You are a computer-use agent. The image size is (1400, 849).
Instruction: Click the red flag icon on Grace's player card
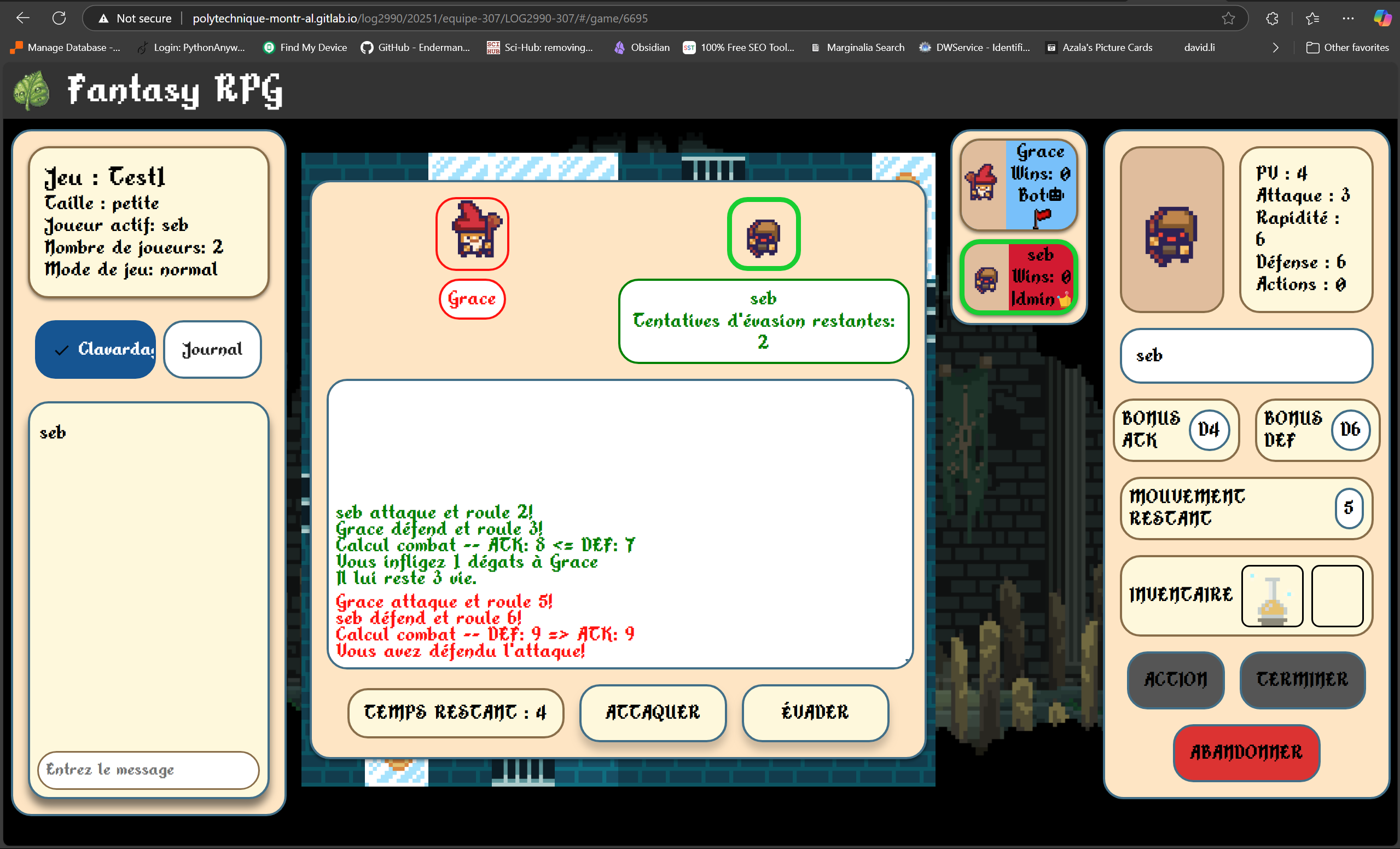[x=1043, y=217]
